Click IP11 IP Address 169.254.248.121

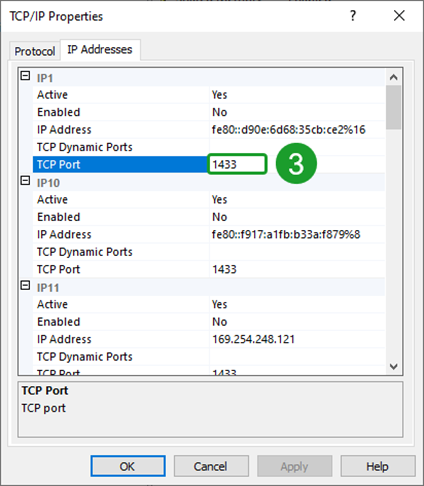[254, 339]
